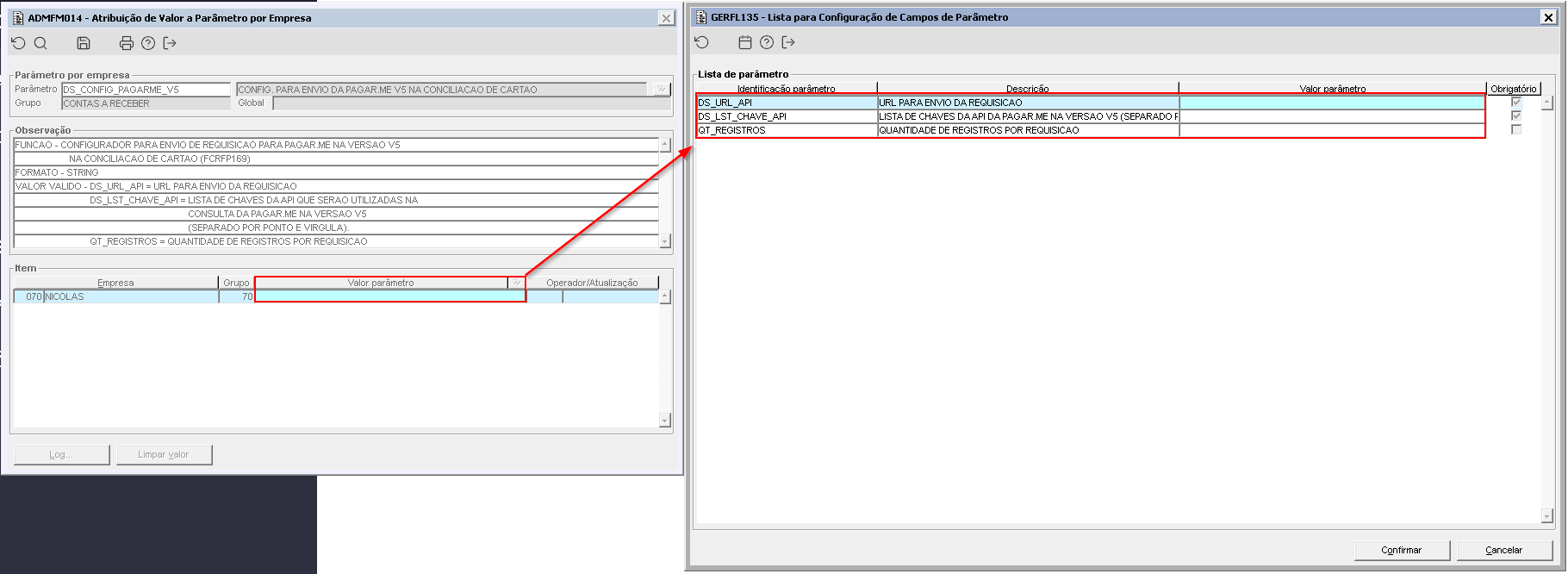
Task: Click the GERFL135 window title document icon
Action: (701, 17)
